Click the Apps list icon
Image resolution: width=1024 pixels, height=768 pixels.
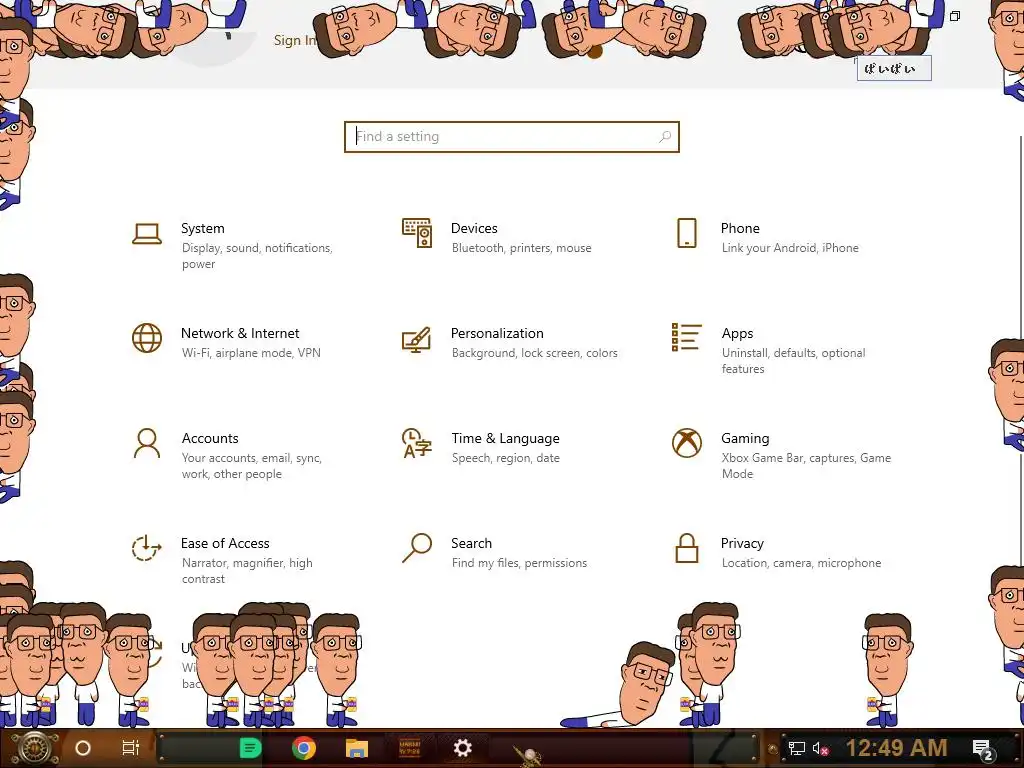point(687,338)
